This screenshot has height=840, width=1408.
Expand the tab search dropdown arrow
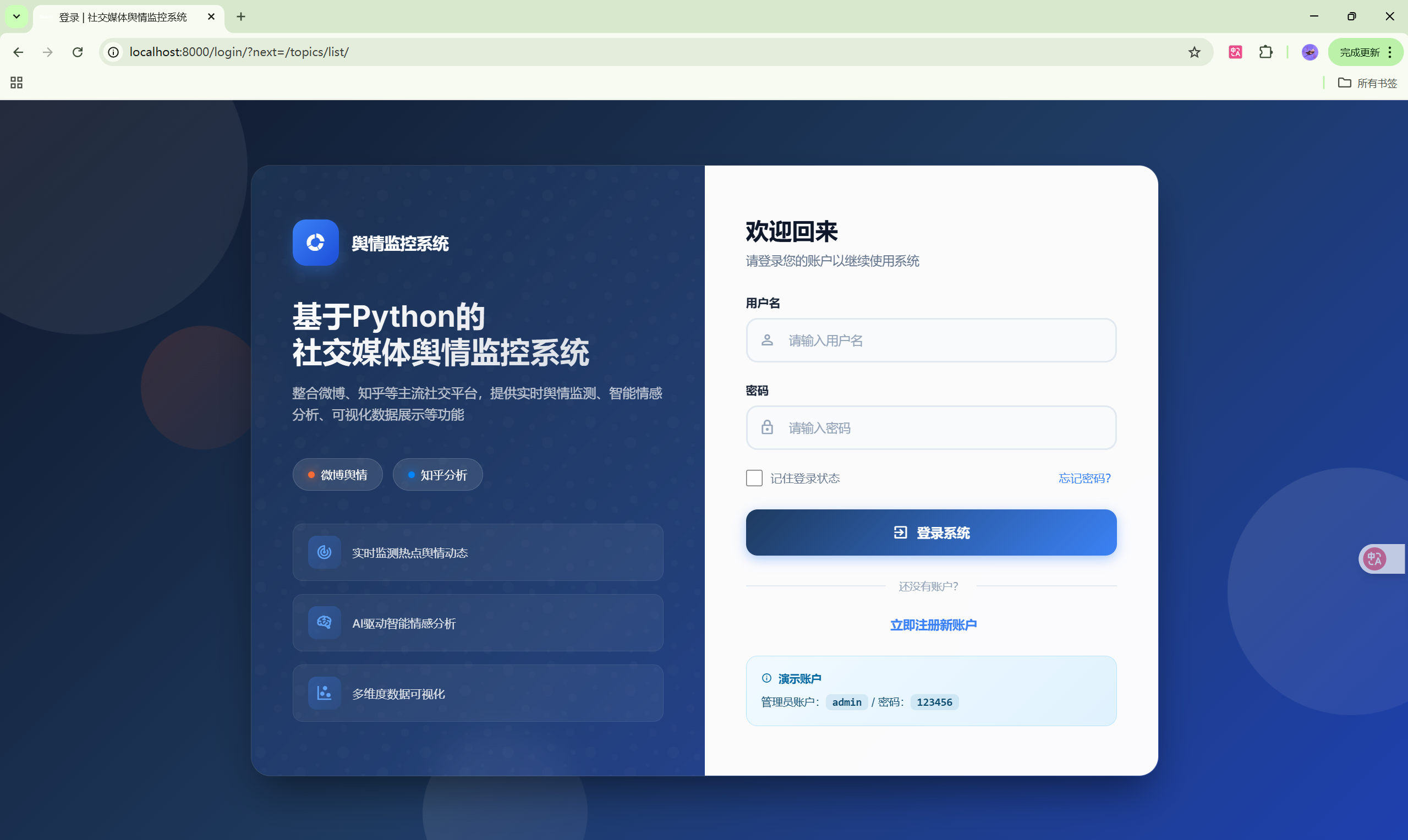point(17,17)
